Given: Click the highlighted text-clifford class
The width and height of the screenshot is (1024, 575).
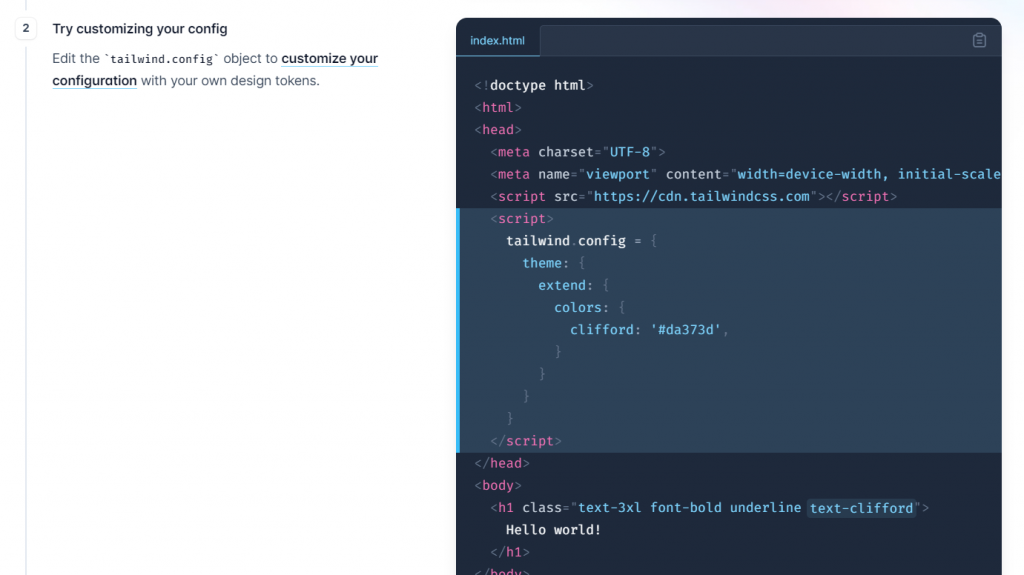Looking at the screenshot, I should (x=861, y=508).
